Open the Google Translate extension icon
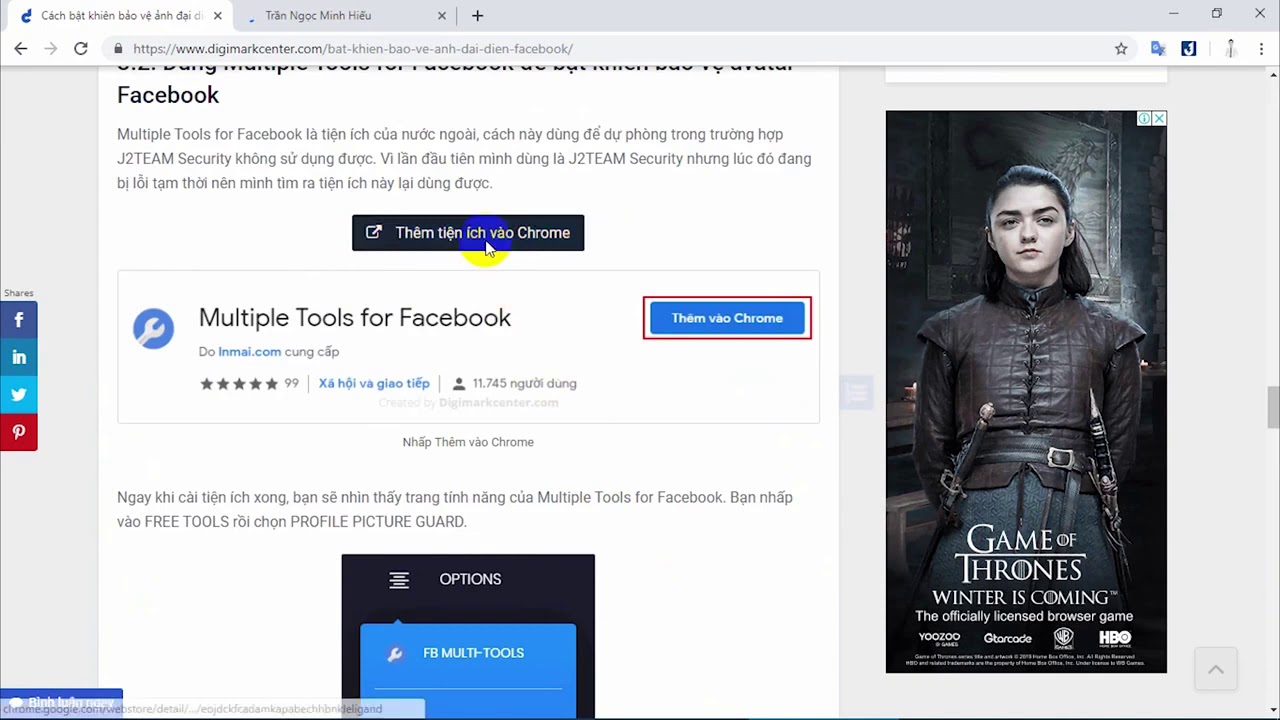1280x720 pixels. pos(1158,48)
